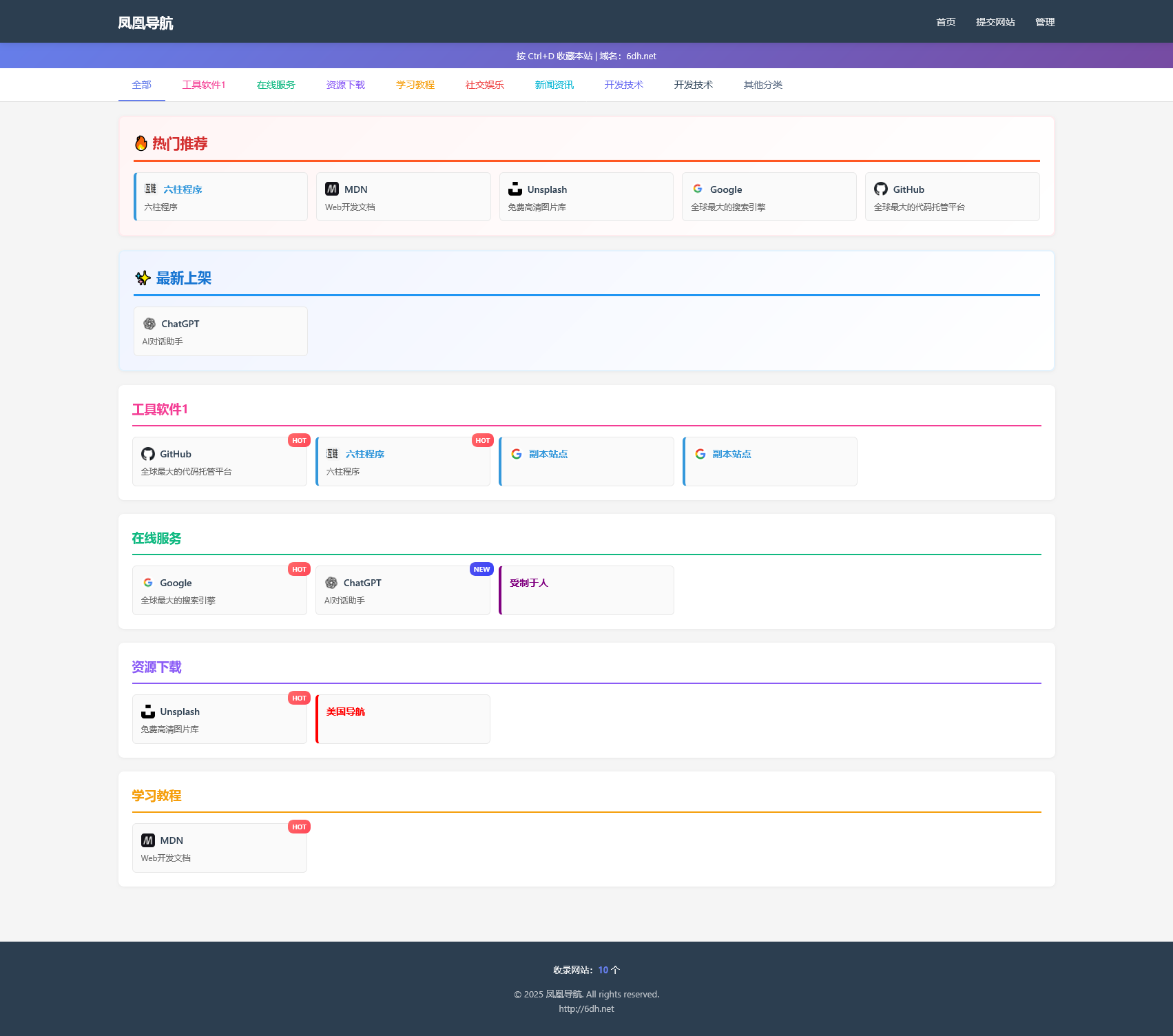The height and width of the screenshot is (1036, 1173).
Task: Click the 凤凰导航 site logo
Action: pos(145,23)
